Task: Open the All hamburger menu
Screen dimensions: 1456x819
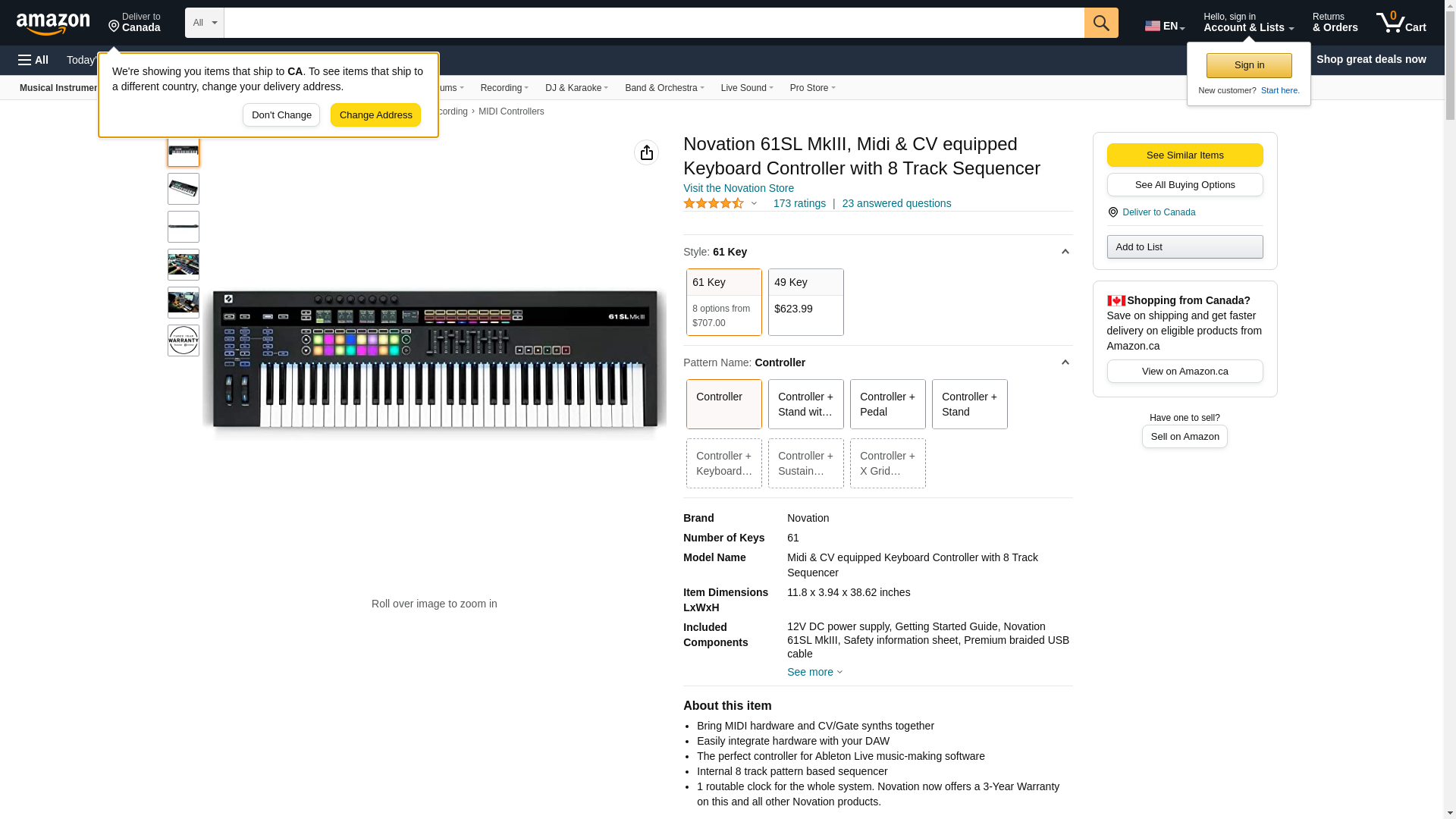Action: 33,60
